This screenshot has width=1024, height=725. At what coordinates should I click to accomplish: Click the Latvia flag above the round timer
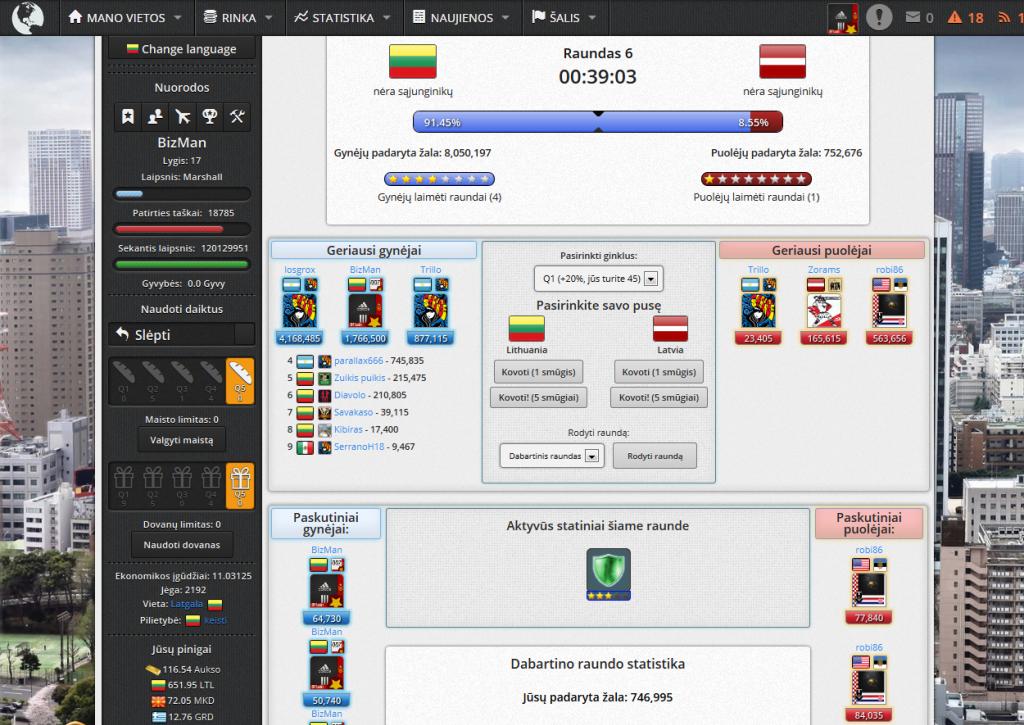[782, 61]
